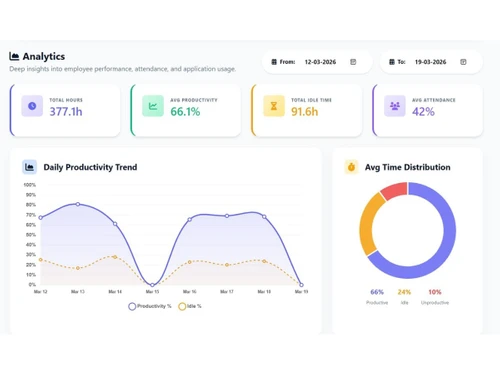Click the Daily Productivity Trend icon
Viewport: 500px width, 375px height.
(x=29, y=167)
